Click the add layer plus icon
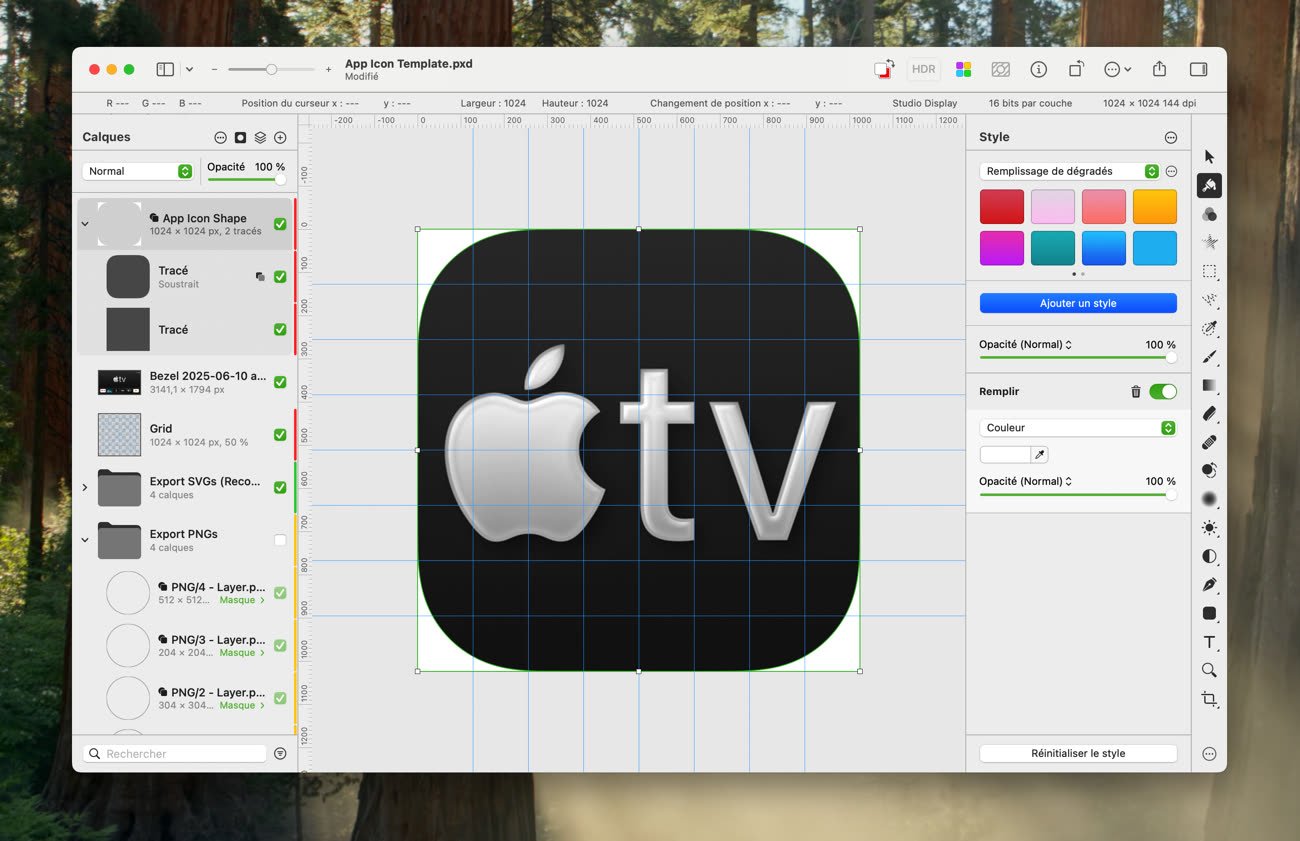This screenshot has width=1300, height=841. pos(280,137)
